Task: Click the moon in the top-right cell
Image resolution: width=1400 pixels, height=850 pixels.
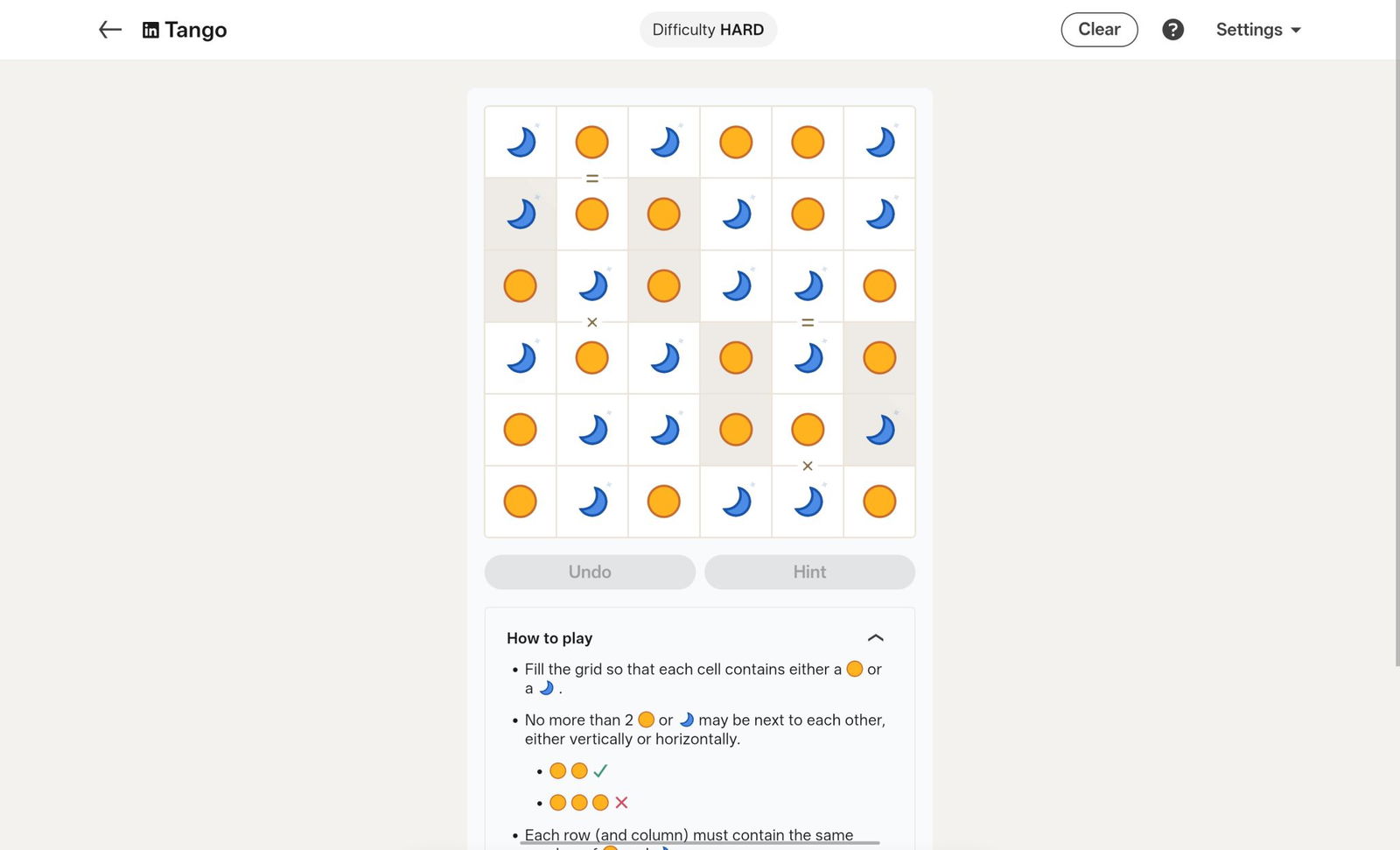Action: (879, 142)
